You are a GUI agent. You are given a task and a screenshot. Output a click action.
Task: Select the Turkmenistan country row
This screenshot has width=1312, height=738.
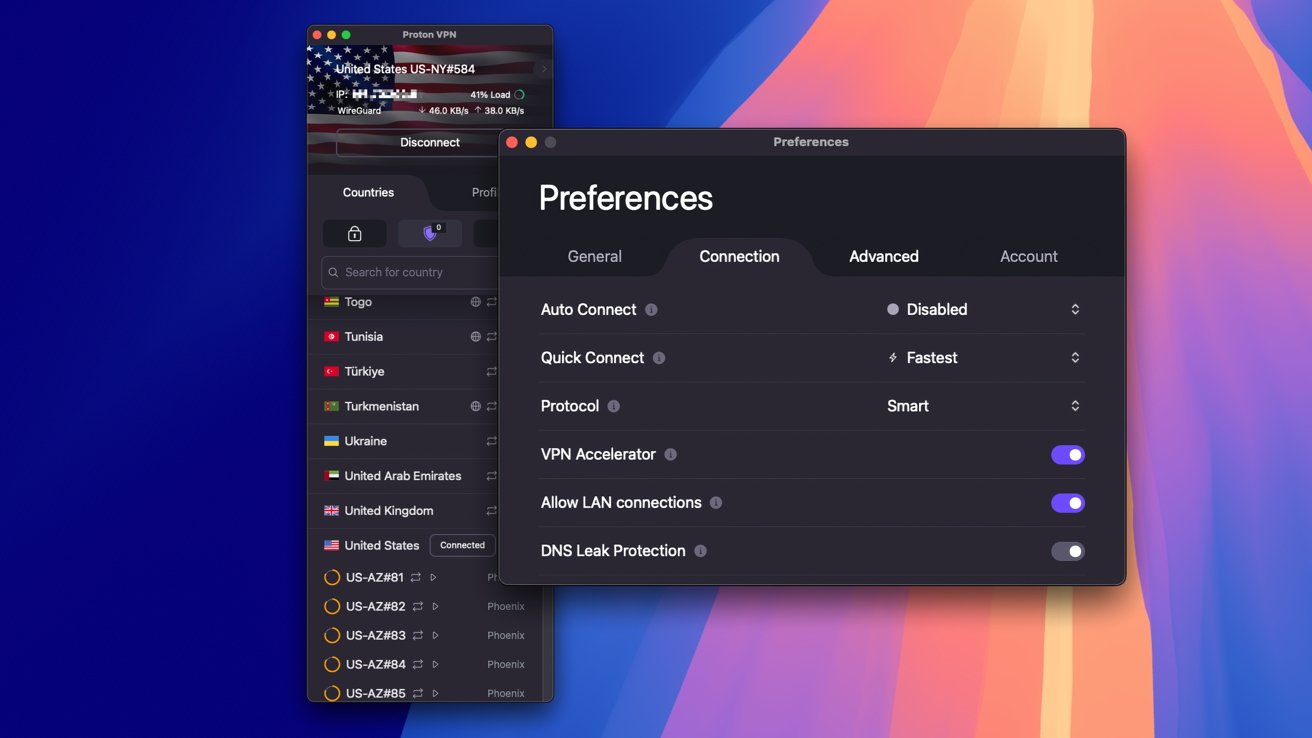(x=403, y=406)
